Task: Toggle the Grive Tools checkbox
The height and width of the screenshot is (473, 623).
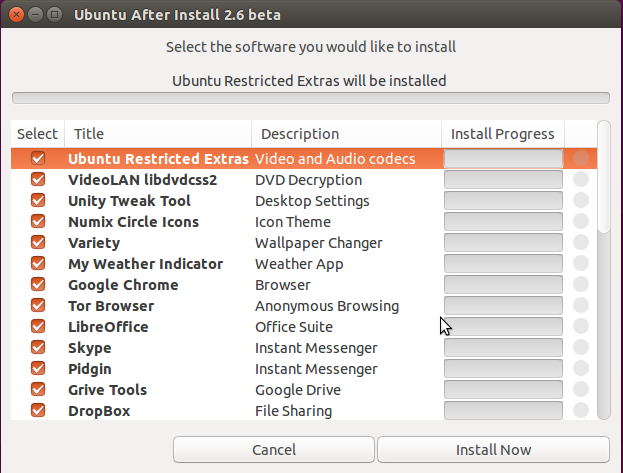Action: point(38,390)
